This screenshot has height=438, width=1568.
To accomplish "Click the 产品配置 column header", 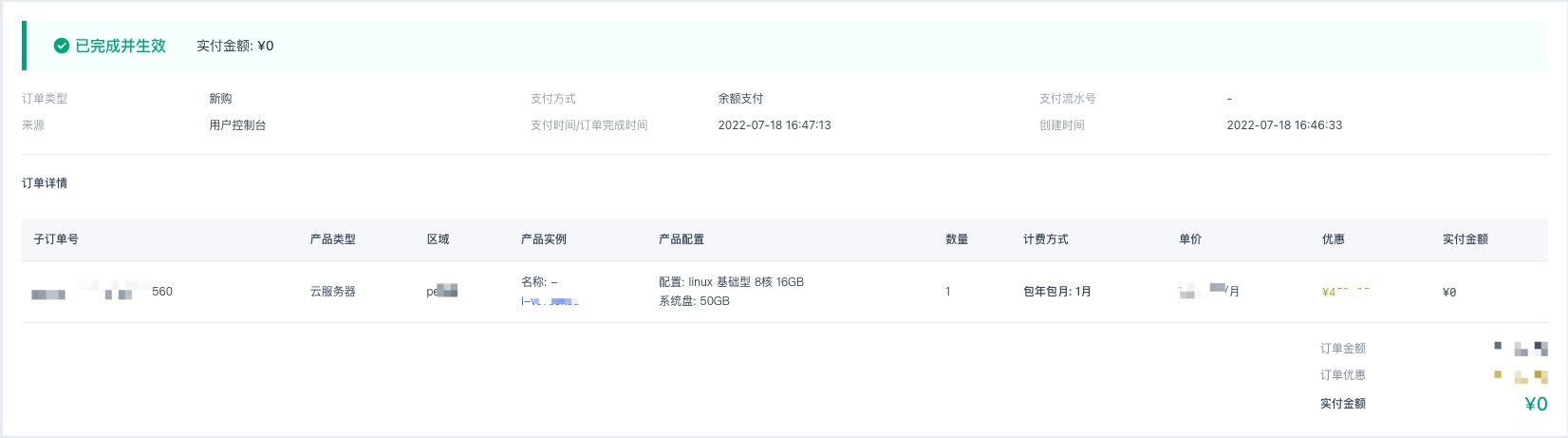I will [681, 239].
